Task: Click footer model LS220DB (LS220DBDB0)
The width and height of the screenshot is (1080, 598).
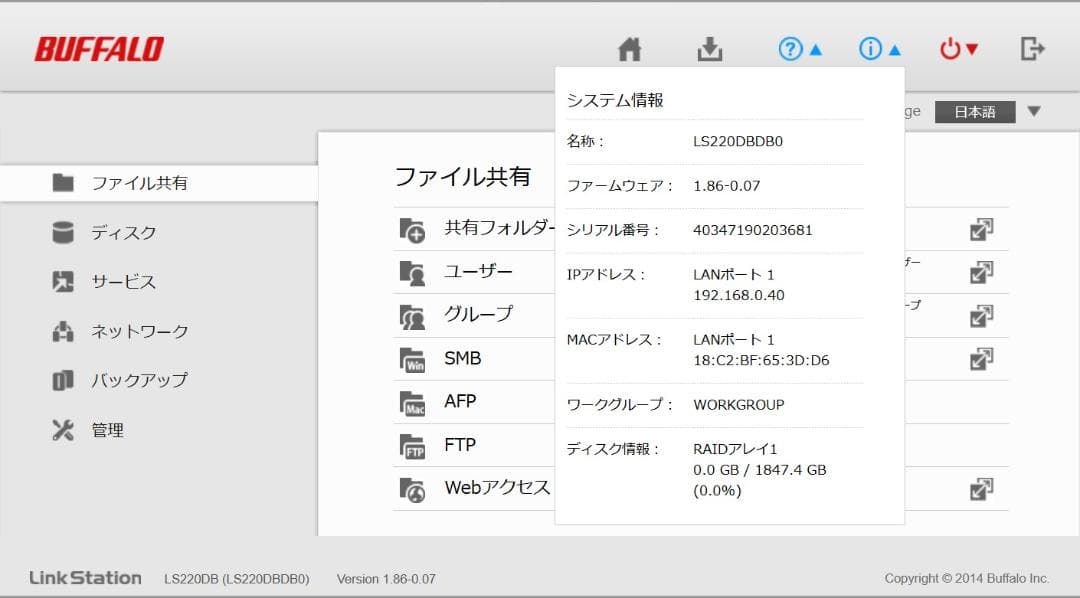Action: (x=236, y=579)
